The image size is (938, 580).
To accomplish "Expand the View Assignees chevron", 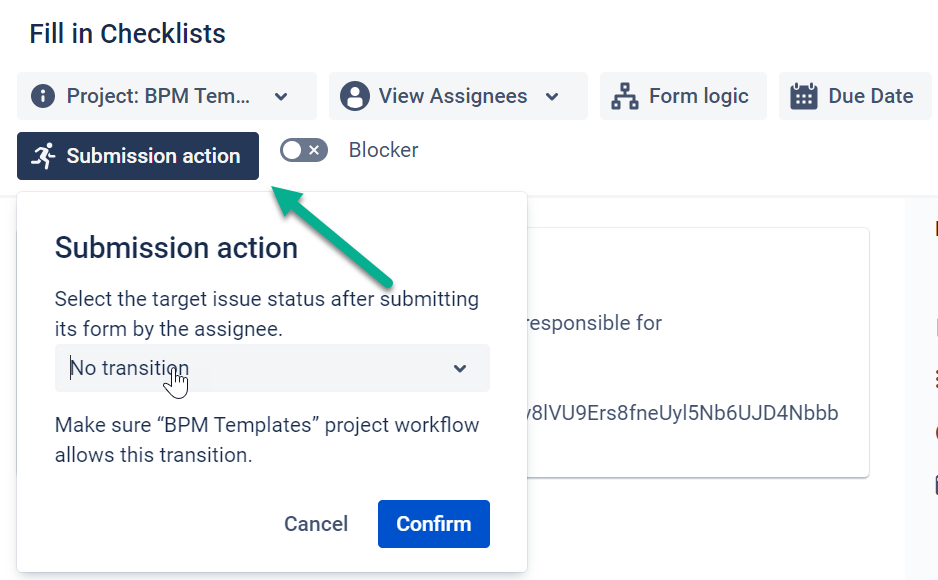I will point(552,97).
